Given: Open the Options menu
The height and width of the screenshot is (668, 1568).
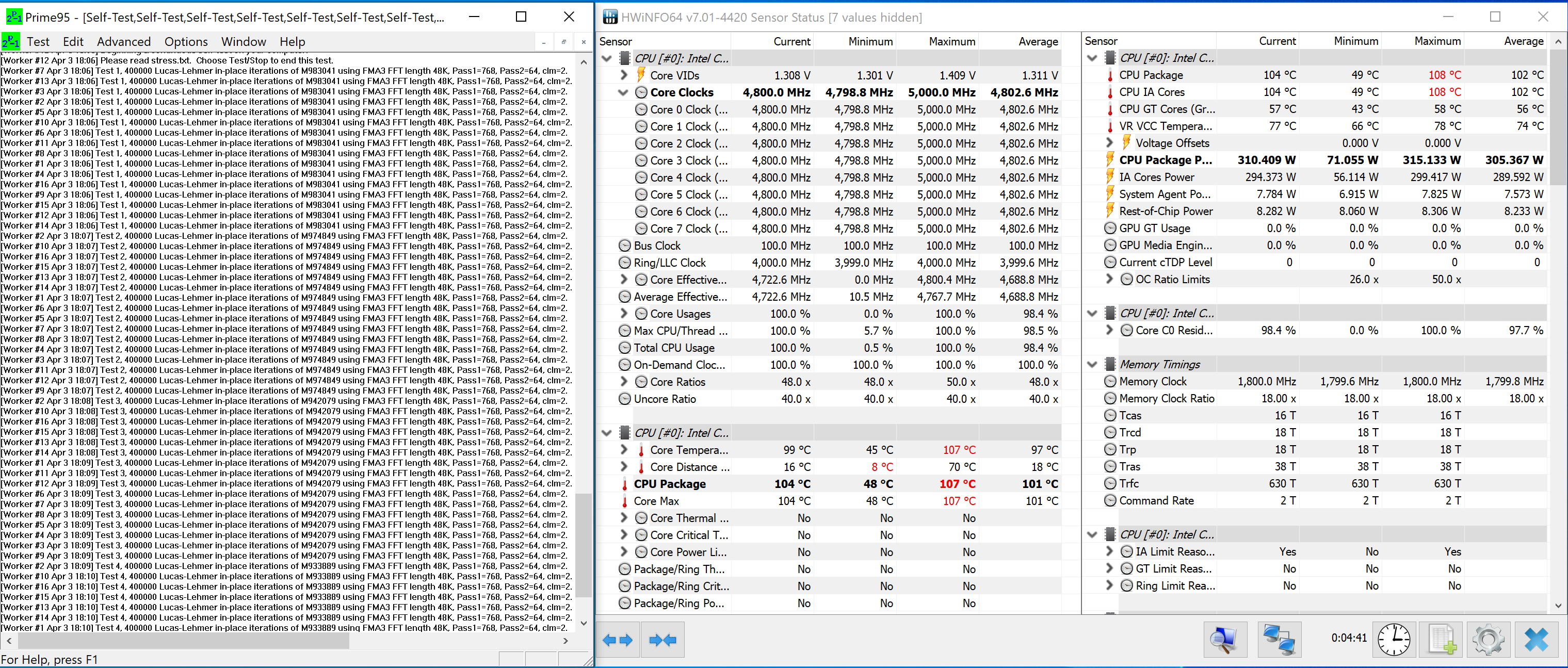Looking at the screenshot, I should tap(186, 41).
